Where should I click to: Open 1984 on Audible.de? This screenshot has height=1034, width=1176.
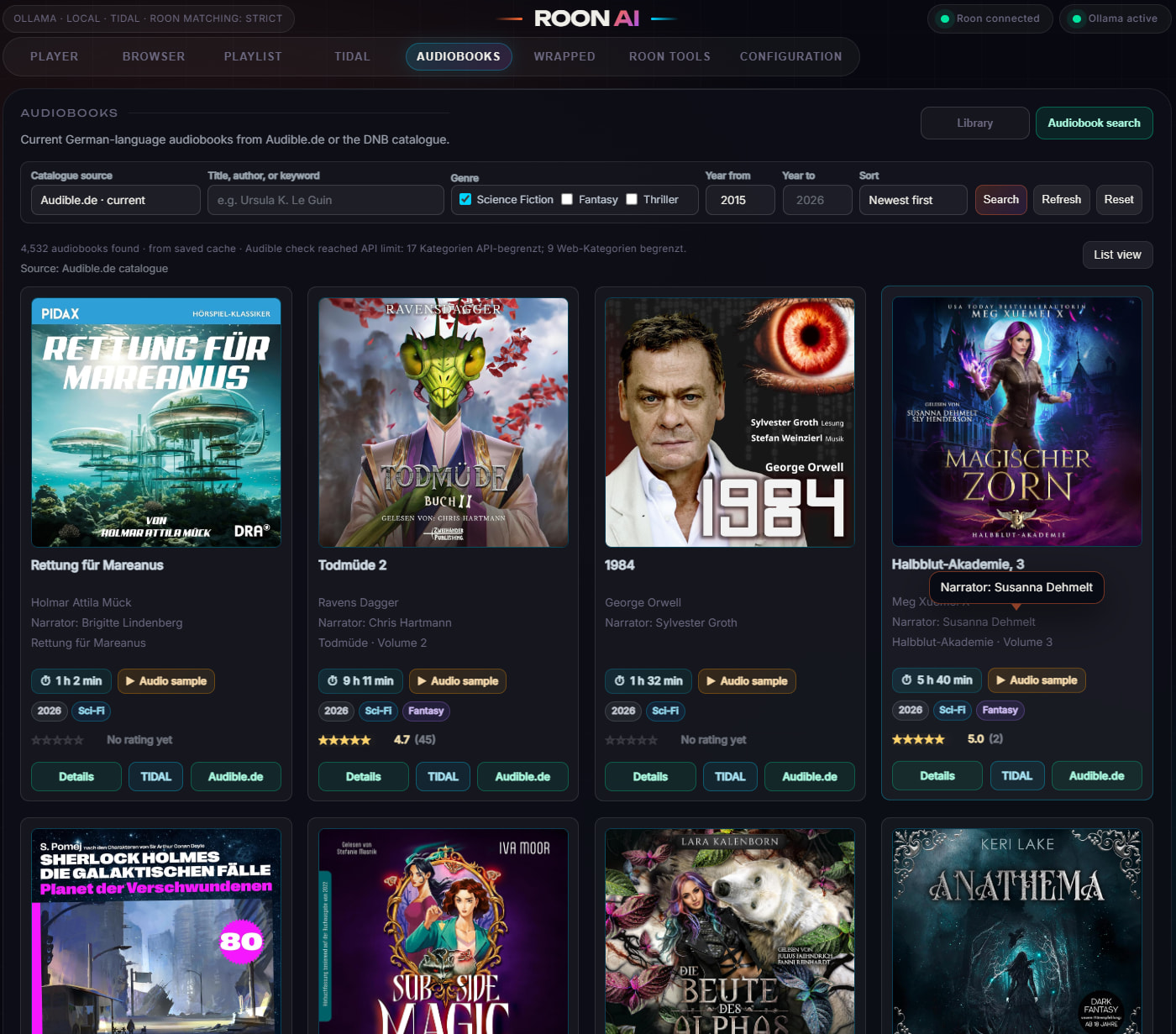tap(810, 777)
